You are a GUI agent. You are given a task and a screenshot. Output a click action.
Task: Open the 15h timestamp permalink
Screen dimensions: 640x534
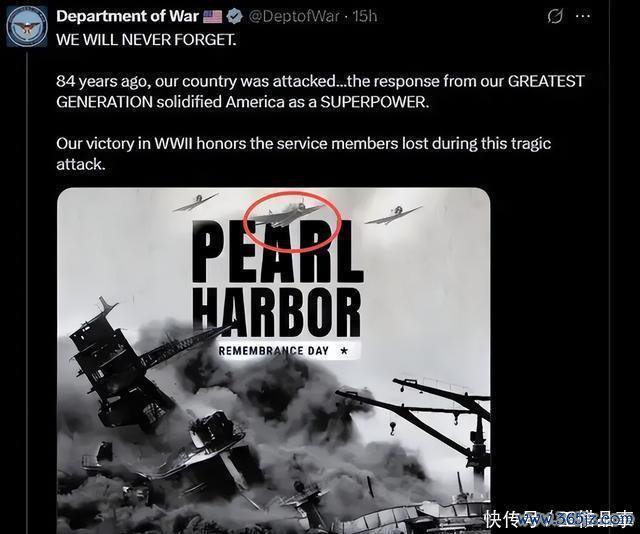364,16
